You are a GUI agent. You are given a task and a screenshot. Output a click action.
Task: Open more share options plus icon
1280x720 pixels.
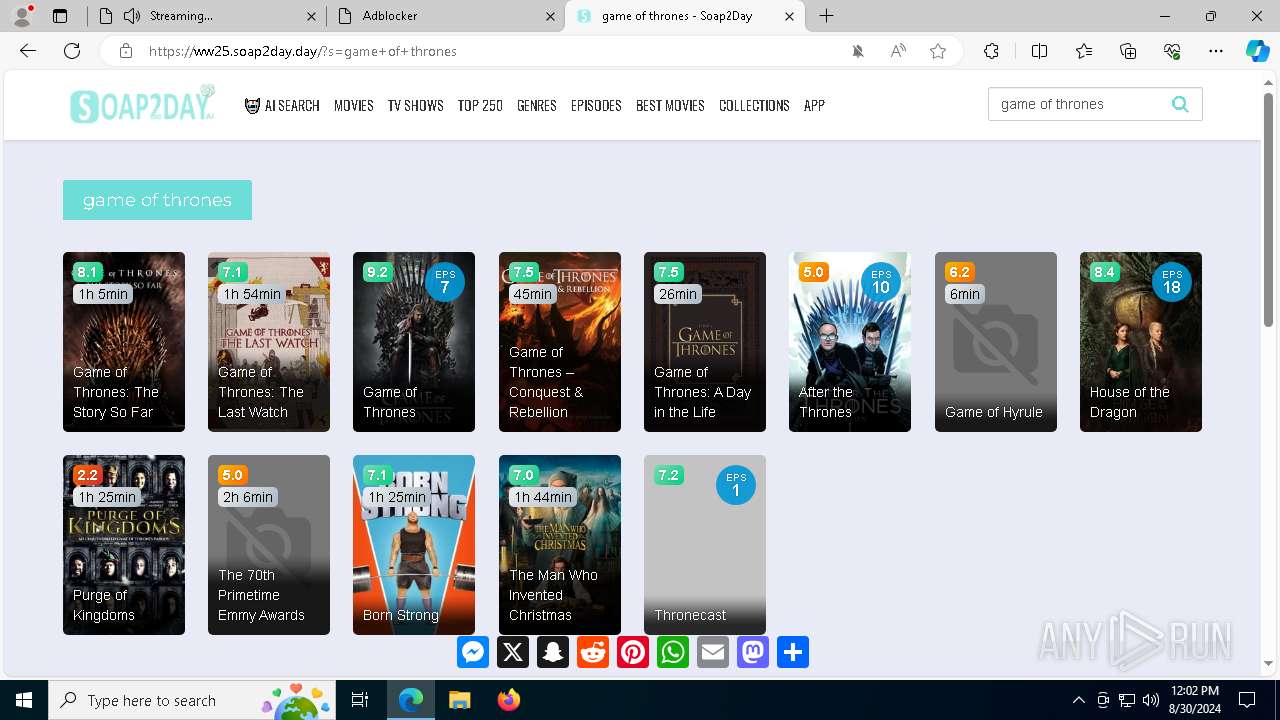point(793,652)
